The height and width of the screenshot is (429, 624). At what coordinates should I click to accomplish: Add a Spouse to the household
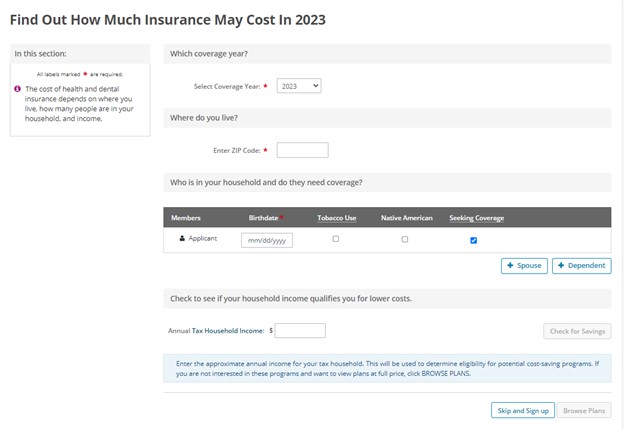click(524, 266)
